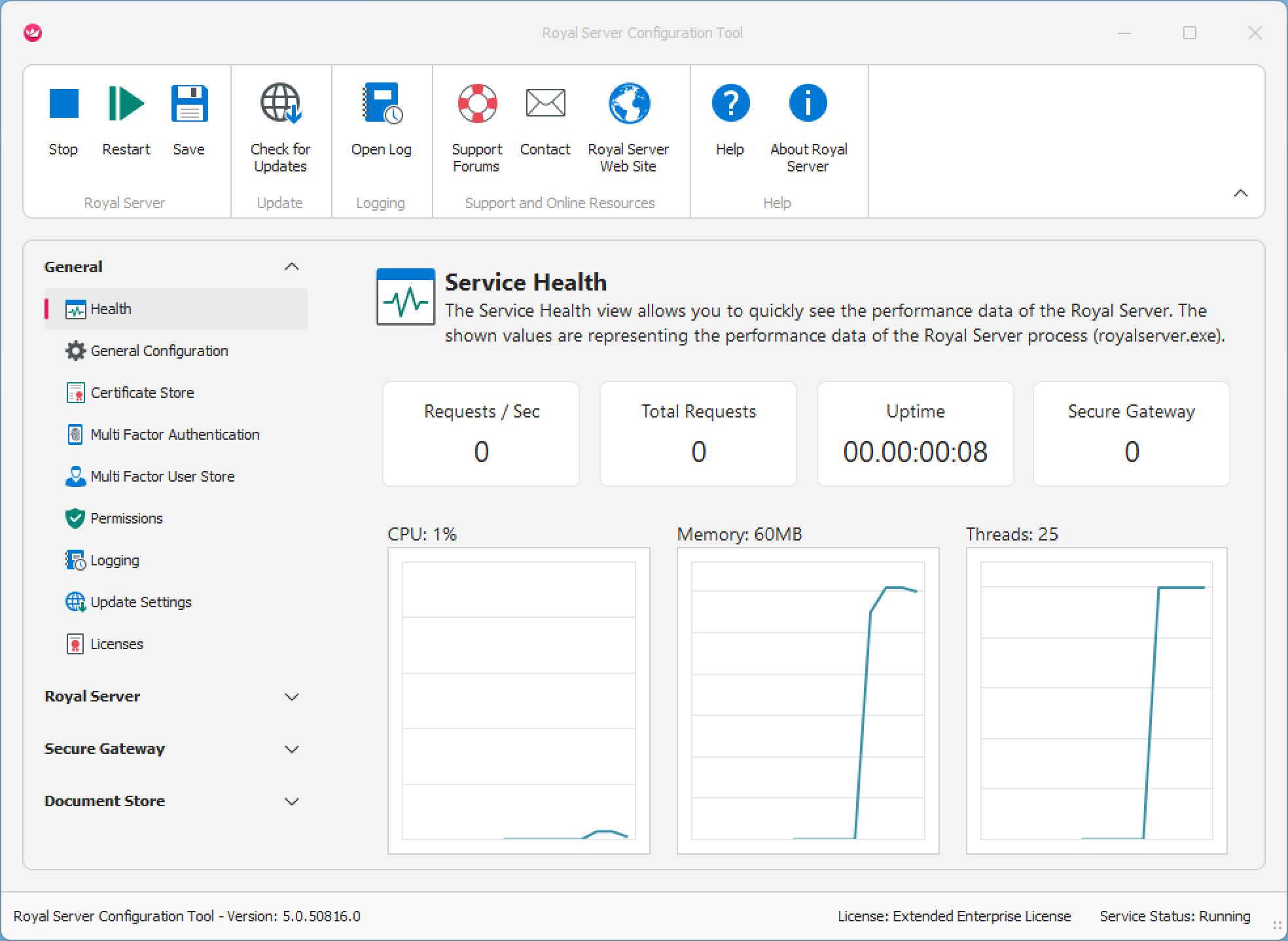Open Log notebook icon
The width and height of the screenshot is (1288, 941).
(x=382, y=104)
